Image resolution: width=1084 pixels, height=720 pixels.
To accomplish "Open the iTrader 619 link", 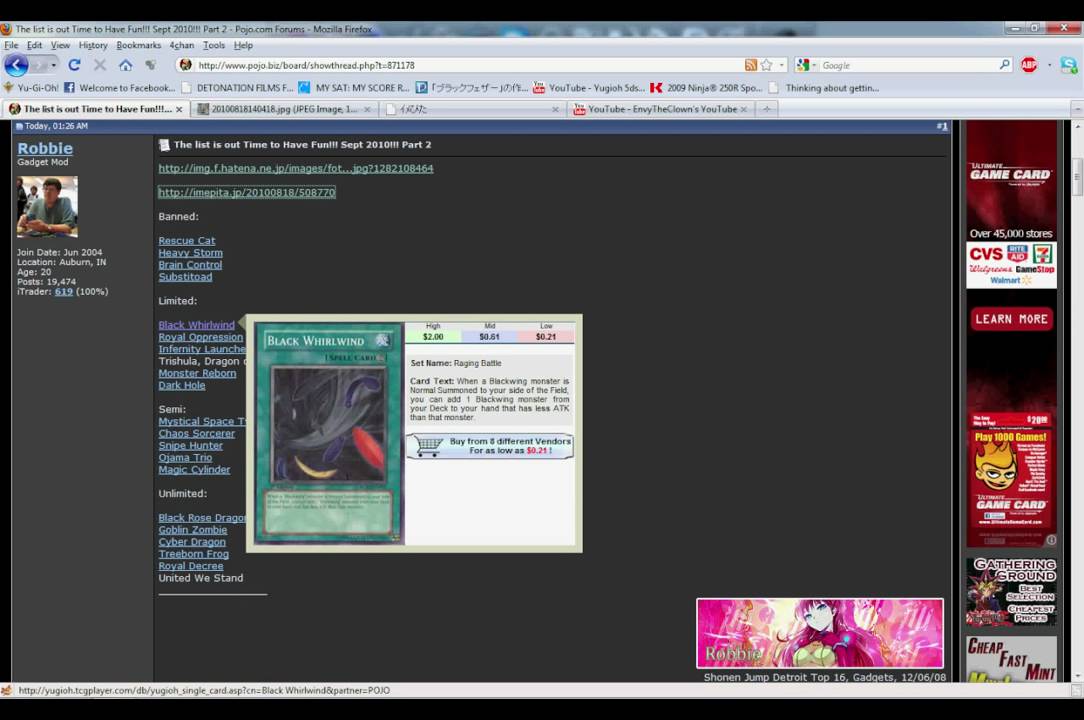I will [x=64, y=292].
